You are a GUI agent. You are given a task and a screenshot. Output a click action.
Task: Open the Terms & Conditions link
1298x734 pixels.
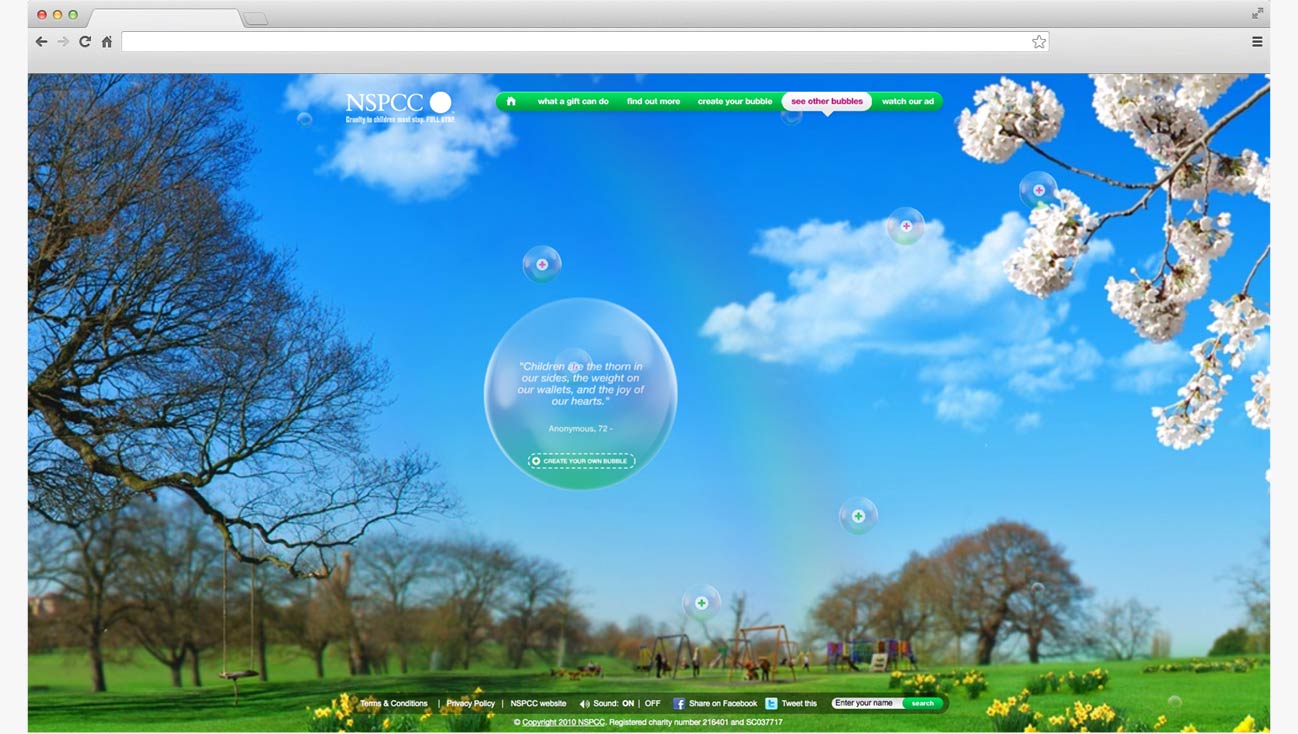tap(394, 704)
